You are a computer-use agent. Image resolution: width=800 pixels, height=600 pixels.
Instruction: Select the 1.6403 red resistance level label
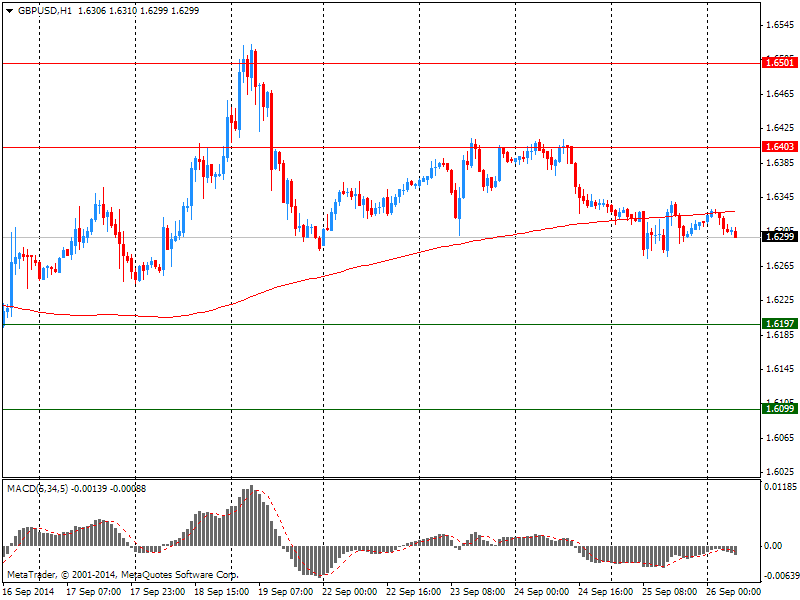(780, 147)
